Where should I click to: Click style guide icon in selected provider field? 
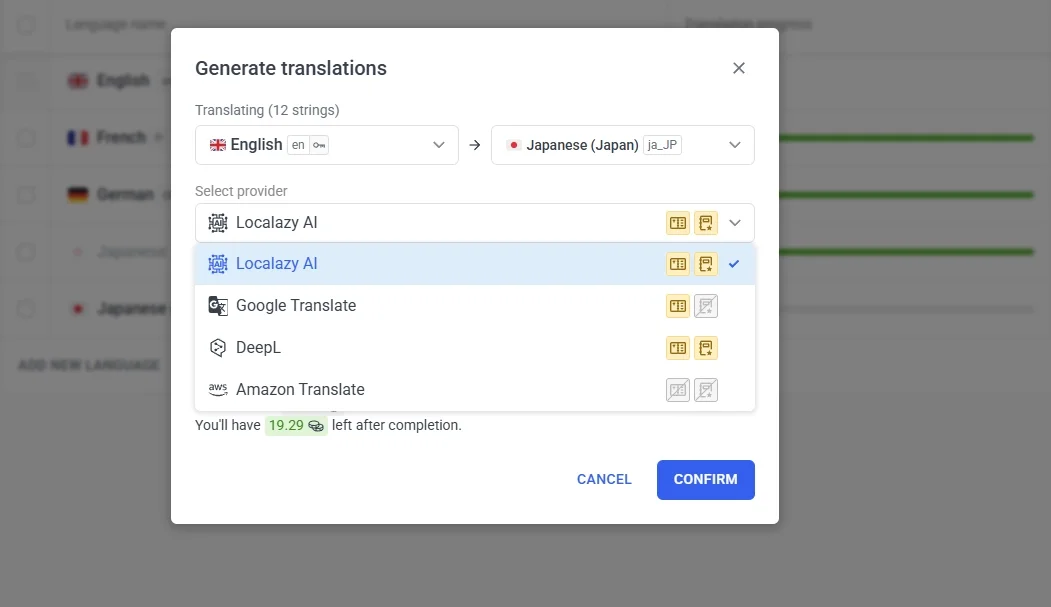tap(706, 223)
